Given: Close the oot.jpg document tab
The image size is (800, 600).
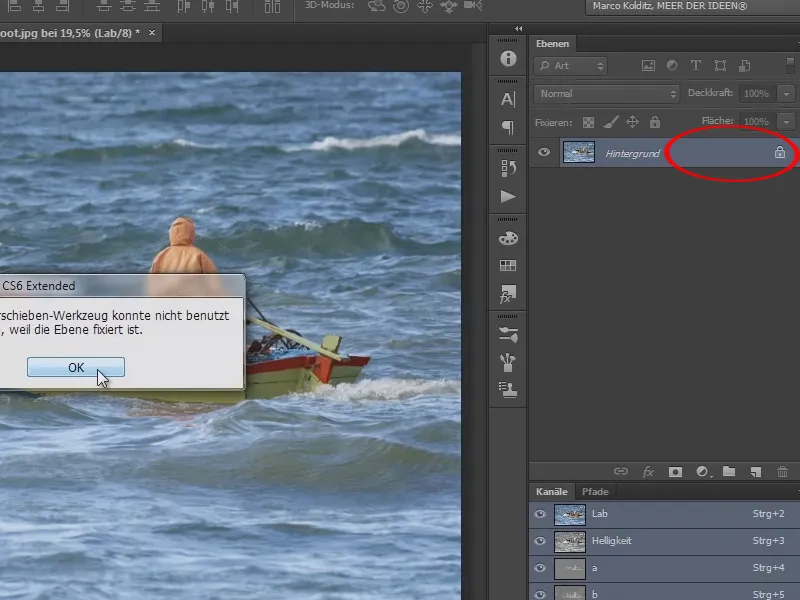Looking at the screenshot, I should 152,33.
